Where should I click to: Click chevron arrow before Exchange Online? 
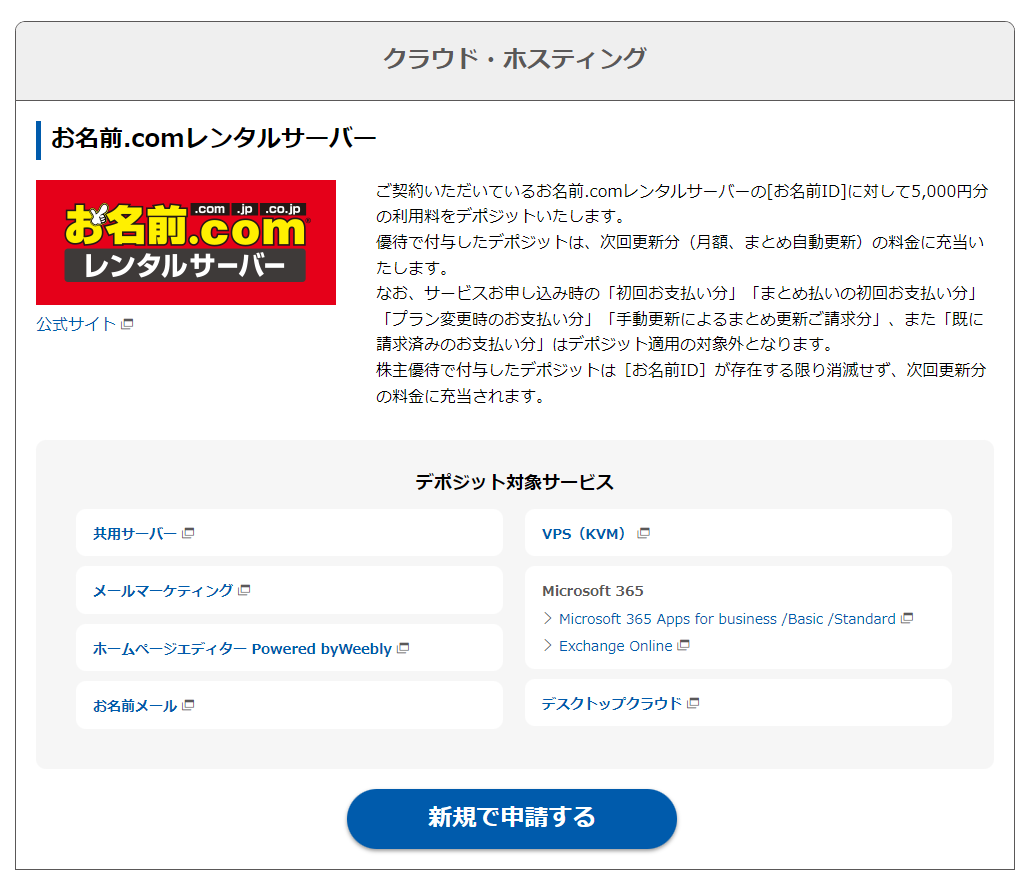[x=547, y=646]
